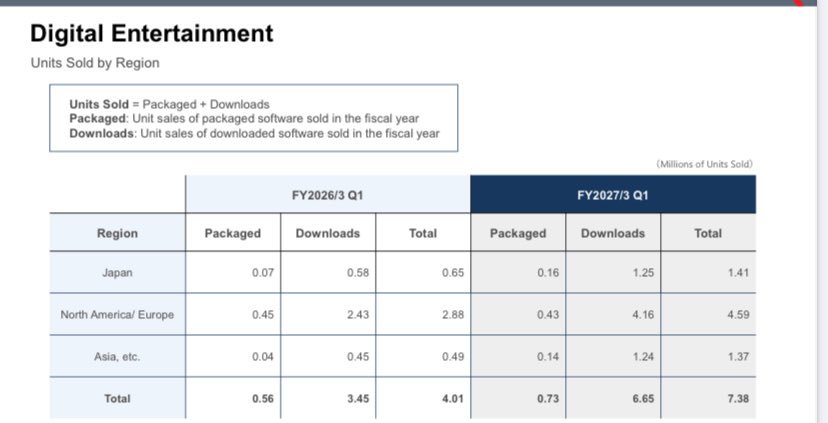Viewport: 828px width, 423px height.
Task: Click the Japan FY2027 packaged value 0.16
Action: coord(548,273)
